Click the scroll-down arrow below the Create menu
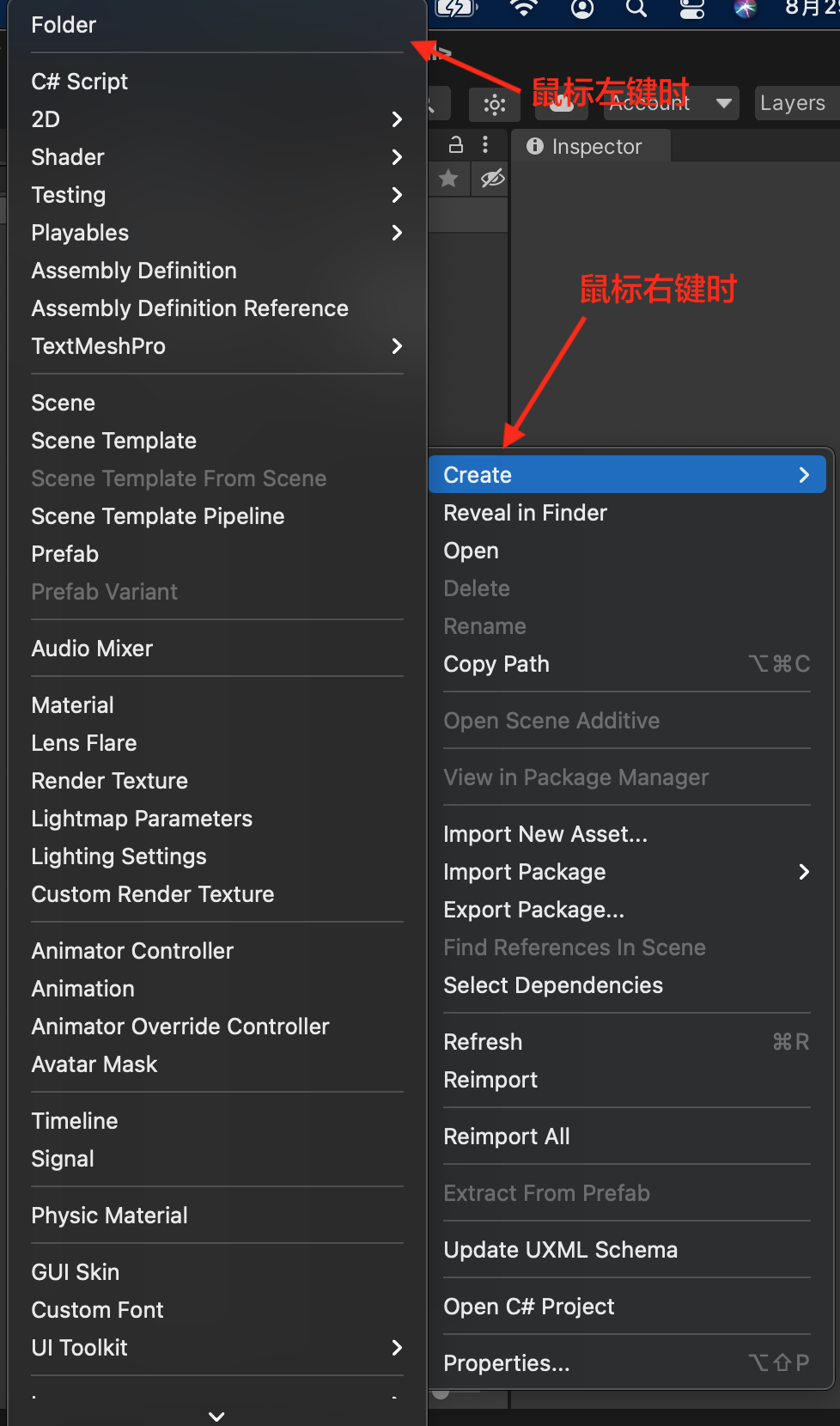This screenshot has height=1426, width=840. click(216, 1416)
